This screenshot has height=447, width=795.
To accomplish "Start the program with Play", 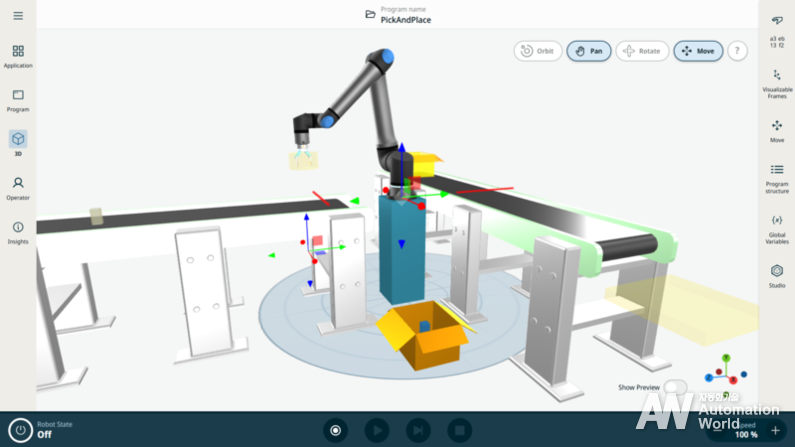I will pos(377,430).
